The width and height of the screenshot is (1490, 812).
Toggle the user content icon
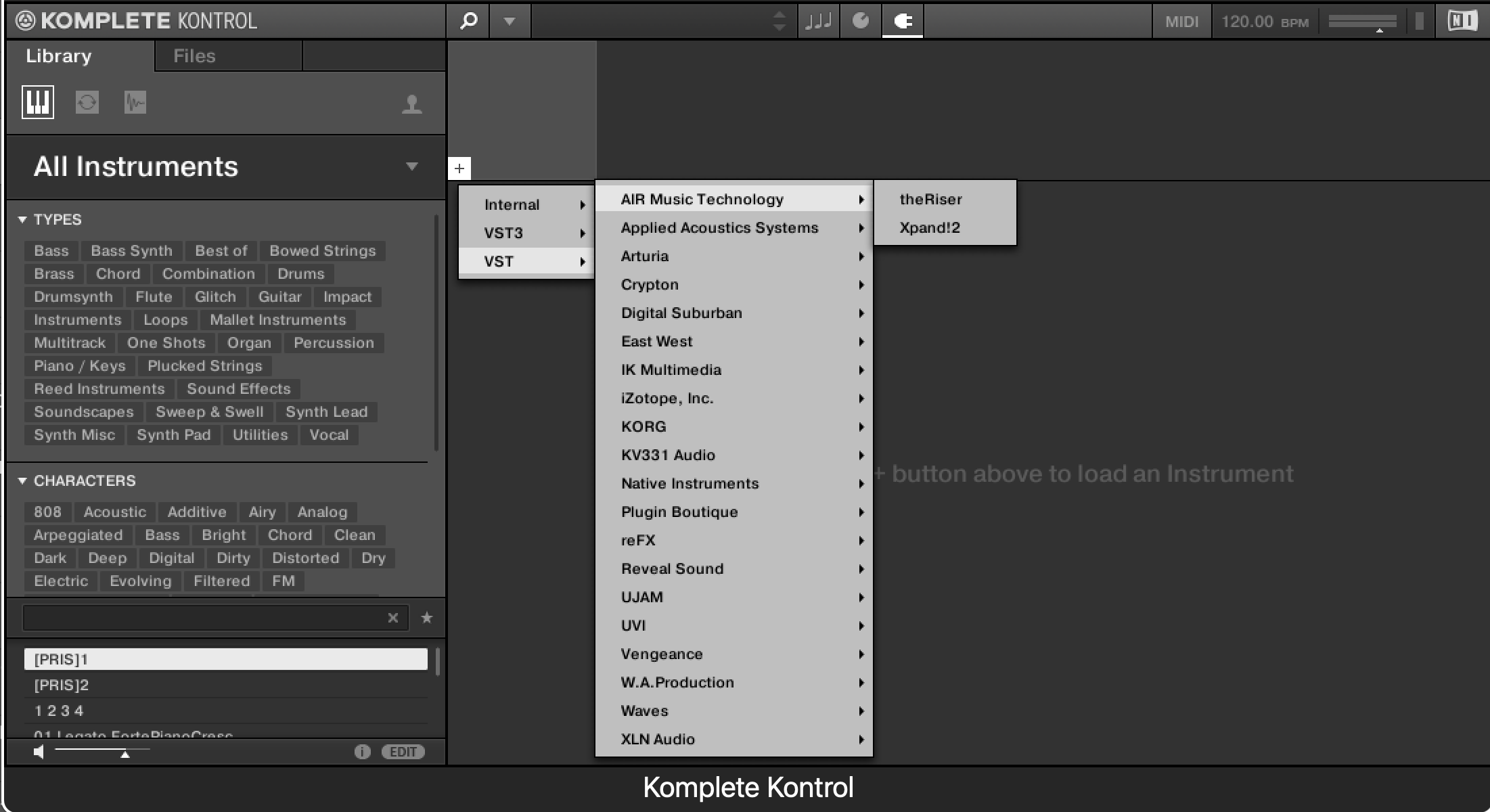pos(411,104)
